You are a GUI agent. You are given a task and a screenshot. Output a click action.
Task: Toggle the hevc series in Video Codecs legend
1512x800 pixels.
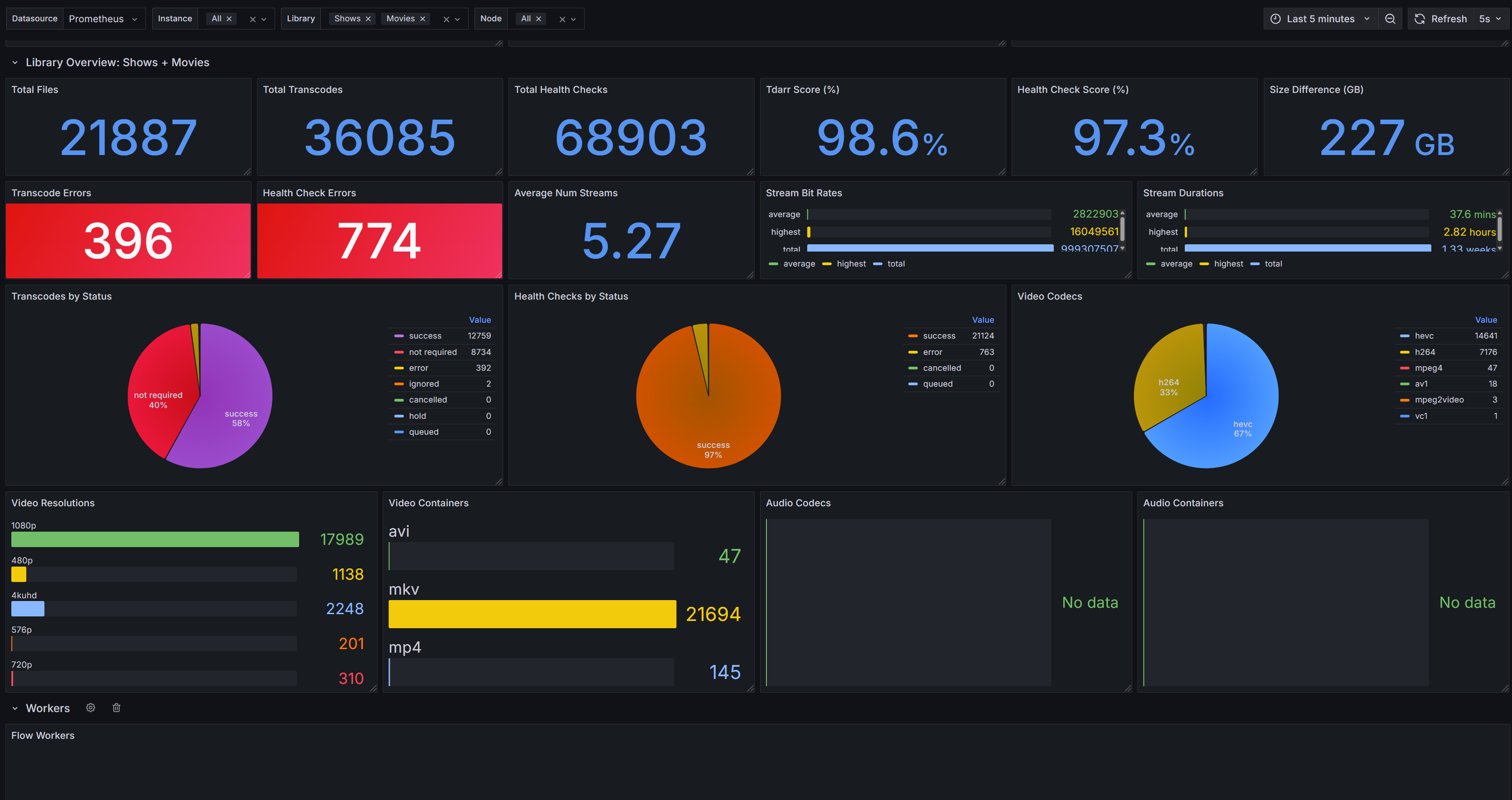[1424, 336]
